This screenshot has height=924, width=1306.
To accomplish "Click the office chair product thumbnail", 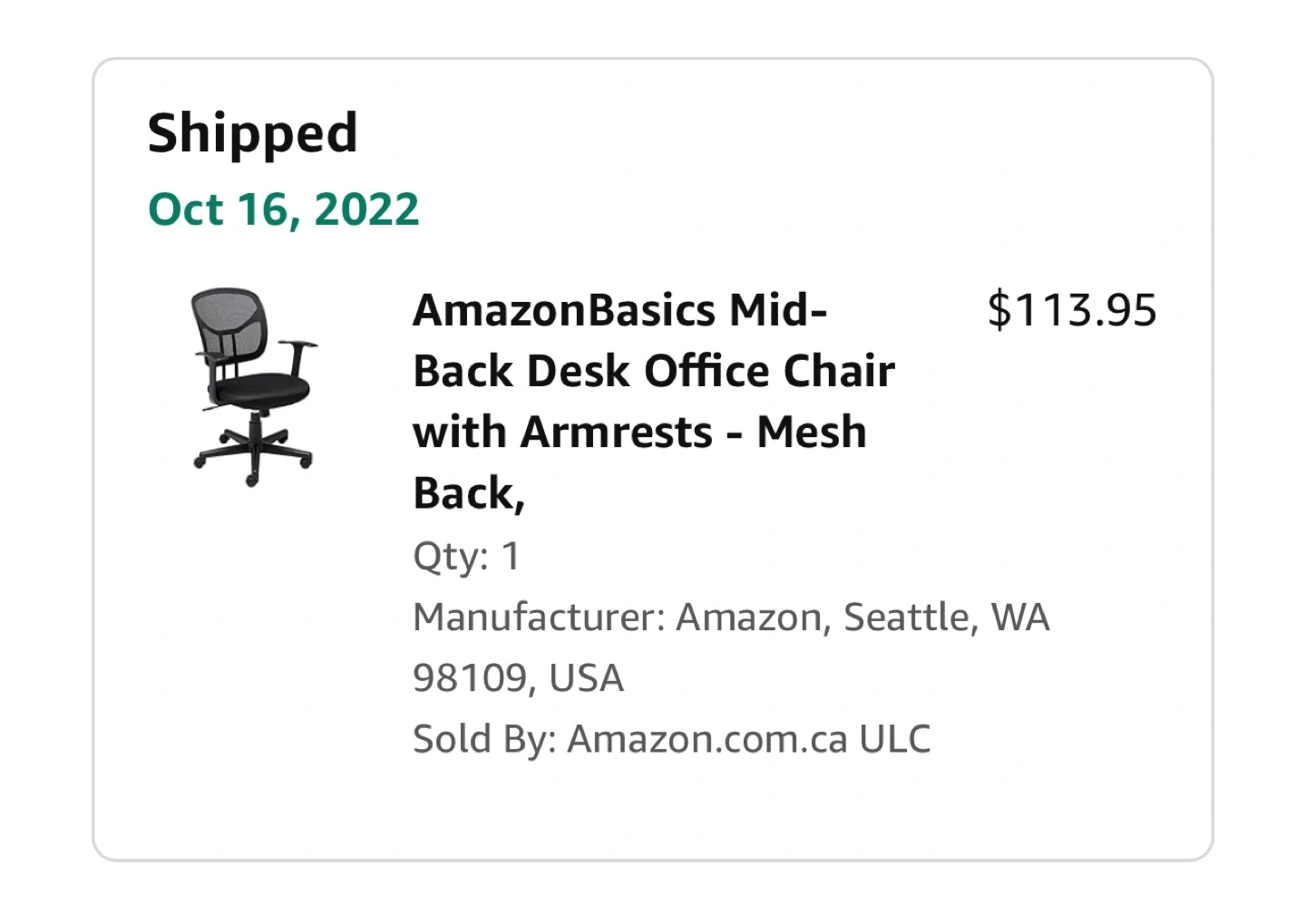I will point(254,387).
